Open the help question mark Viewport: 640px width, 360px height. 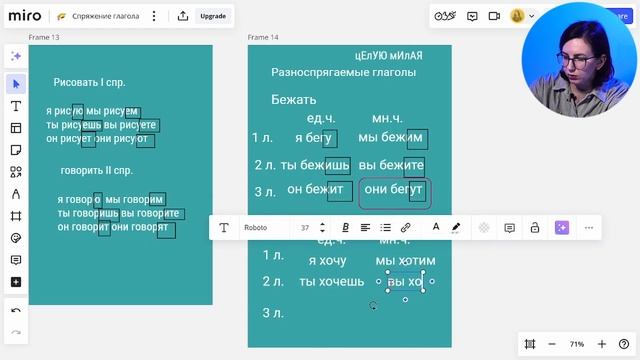pos(624,344)
